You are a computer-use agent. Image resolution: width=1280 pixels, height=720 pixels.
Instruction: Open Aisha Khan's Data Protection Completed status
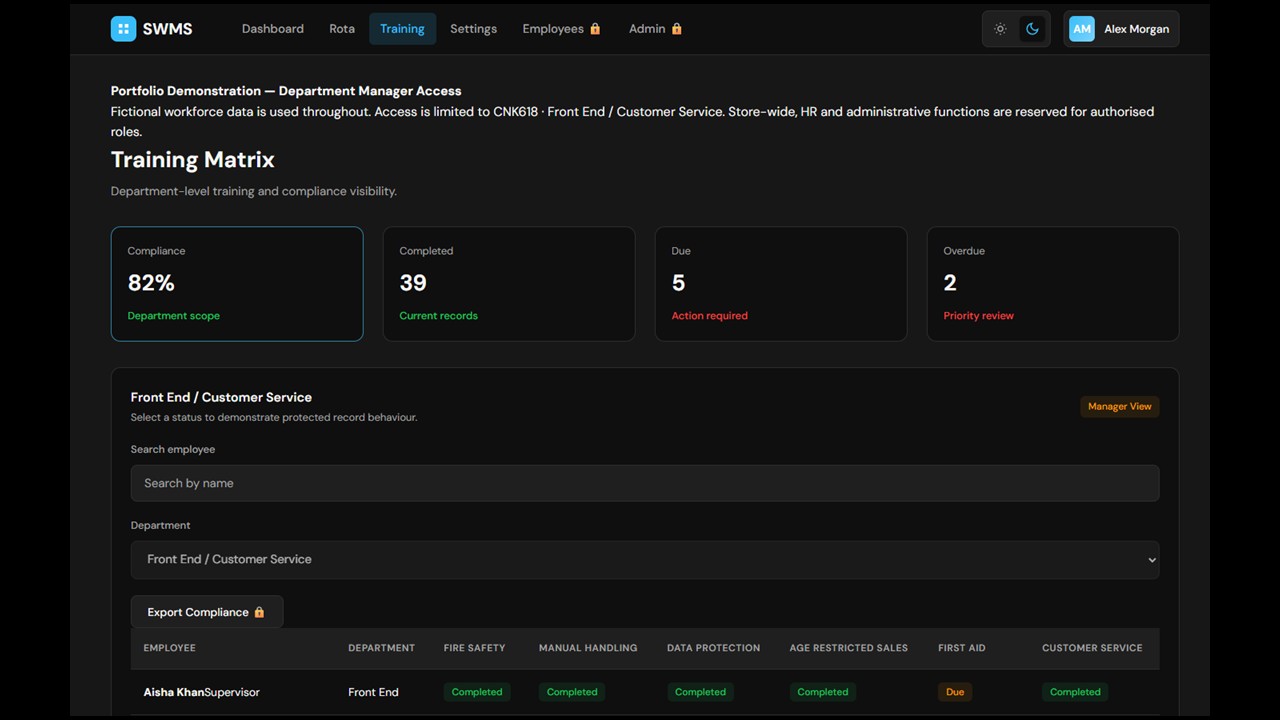pos(700,692)
